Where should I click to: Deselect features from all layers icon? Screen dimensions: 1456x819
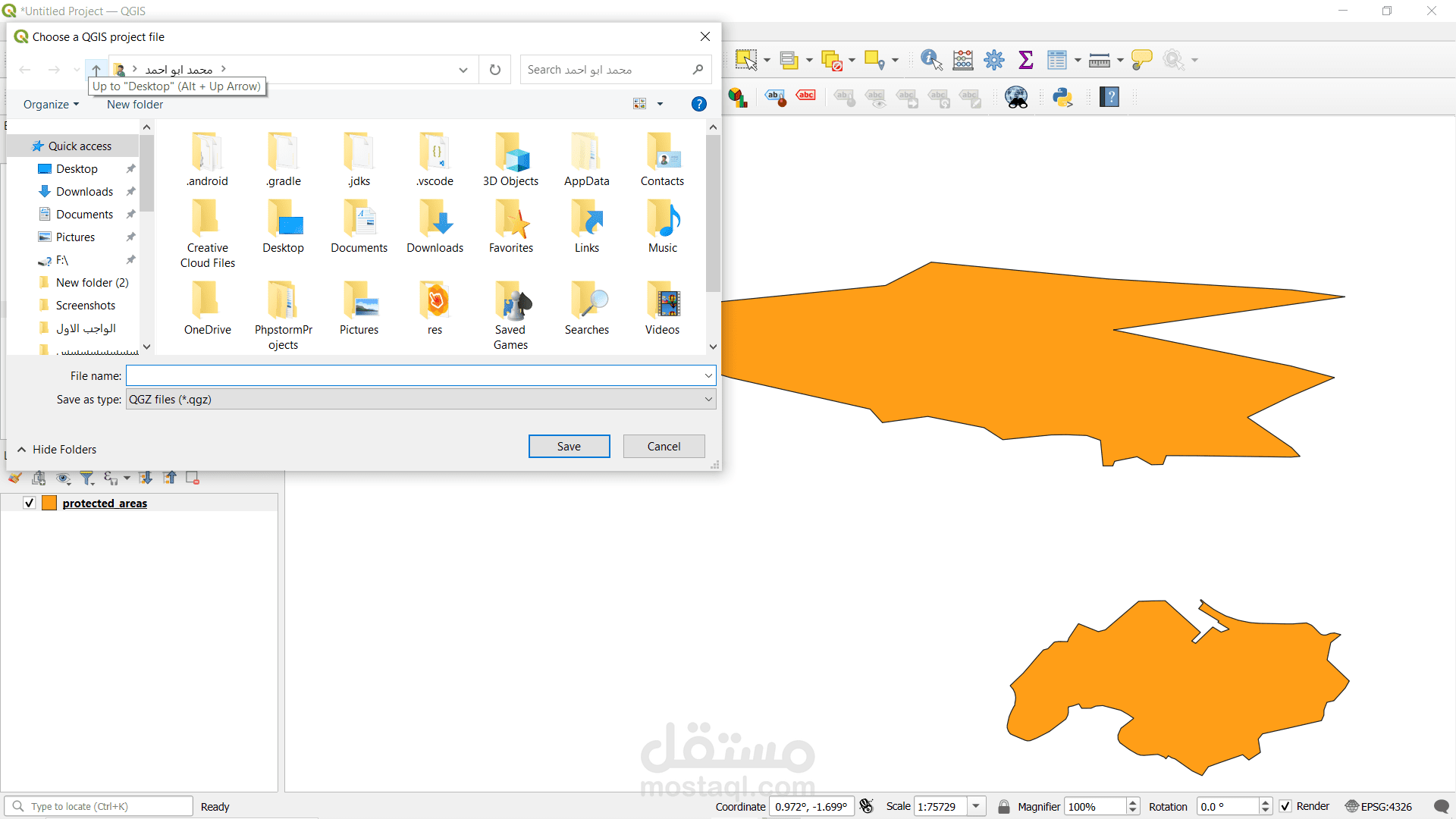(x=832, y=60)
